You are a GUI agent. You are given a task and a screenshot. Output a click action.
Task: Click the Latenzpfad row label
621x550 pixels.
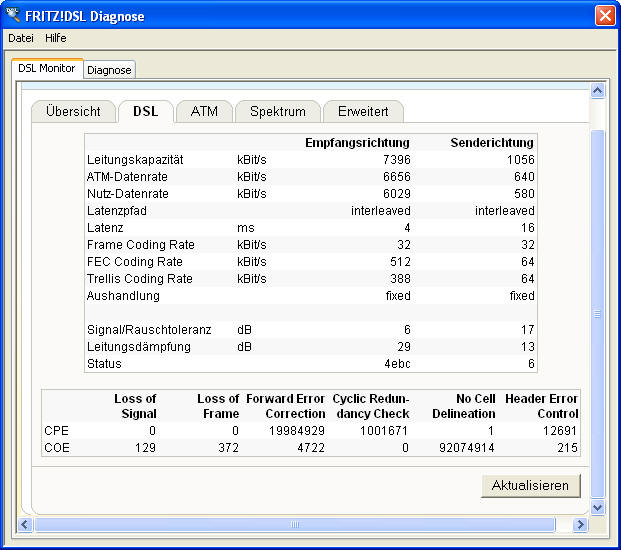click(x=116, y=211)
